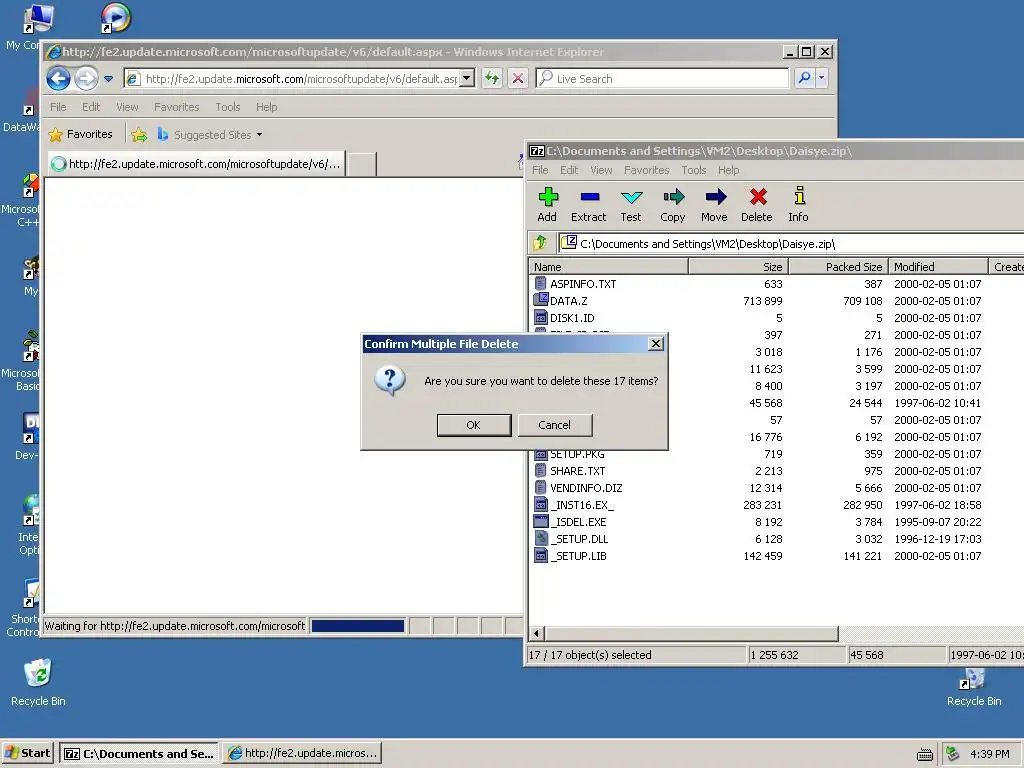The image size is (1024, 768).
Task: Close the Confirm Multiple File Delete dialog
Action: tap(656, 344)
